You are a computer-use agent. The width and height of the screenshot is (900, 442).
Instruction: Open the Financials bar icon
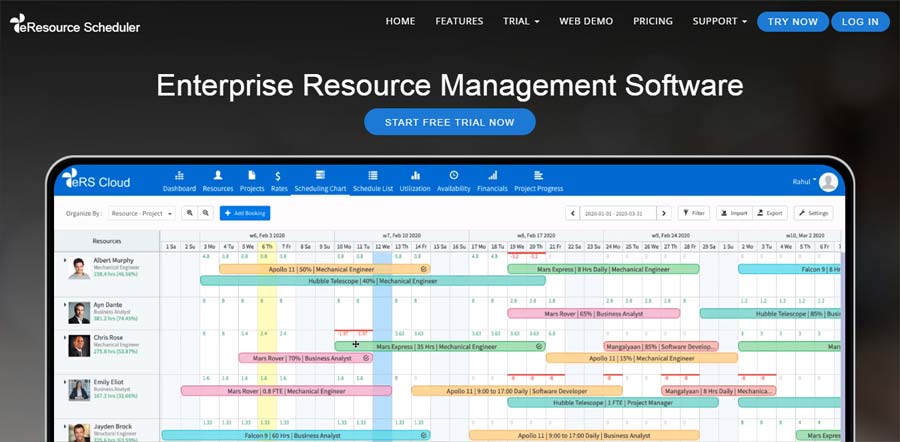pos(492,175)
